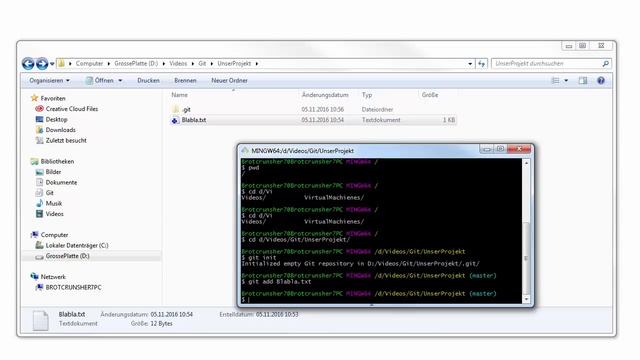Open the view options dropdown arrow
This screenshot has height=360, width=640.
(x=566, y=81)
